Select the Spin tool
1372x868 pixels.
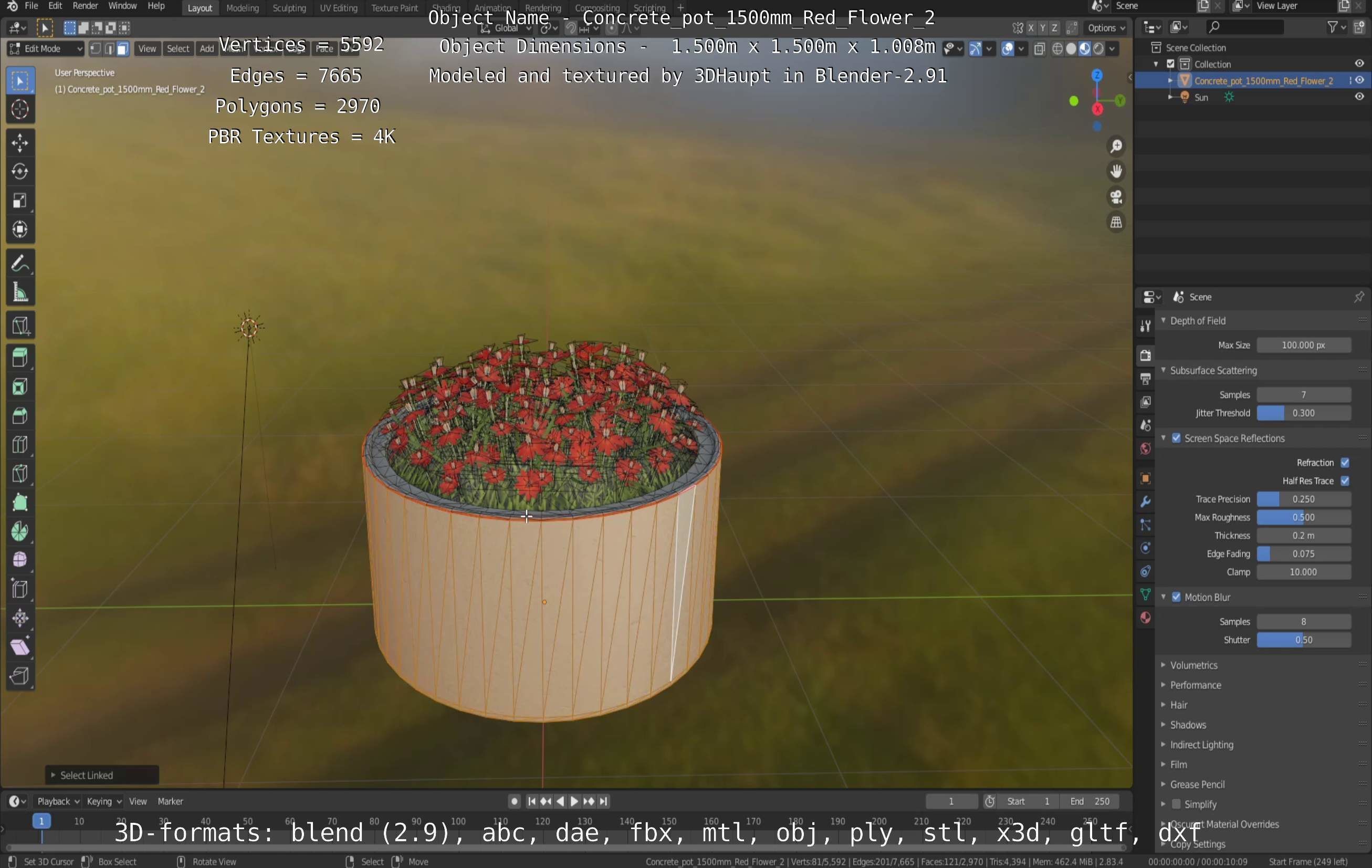[x=20, y=531]
